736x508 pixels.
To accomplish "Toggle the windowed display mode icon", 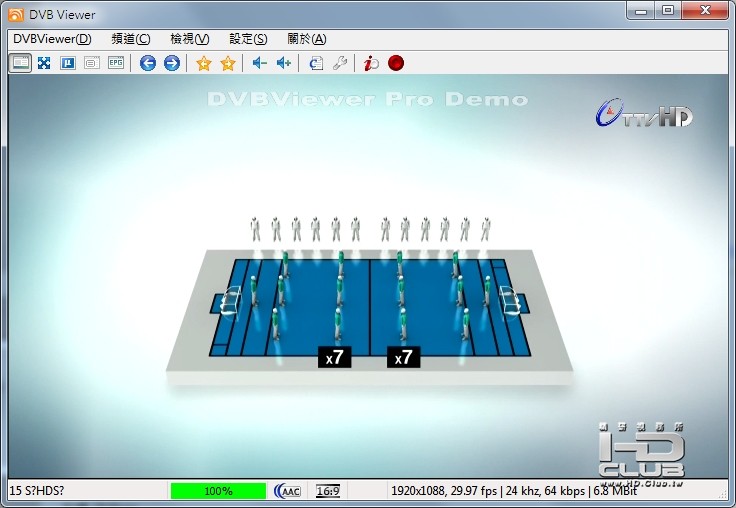I will coord(20,63).
